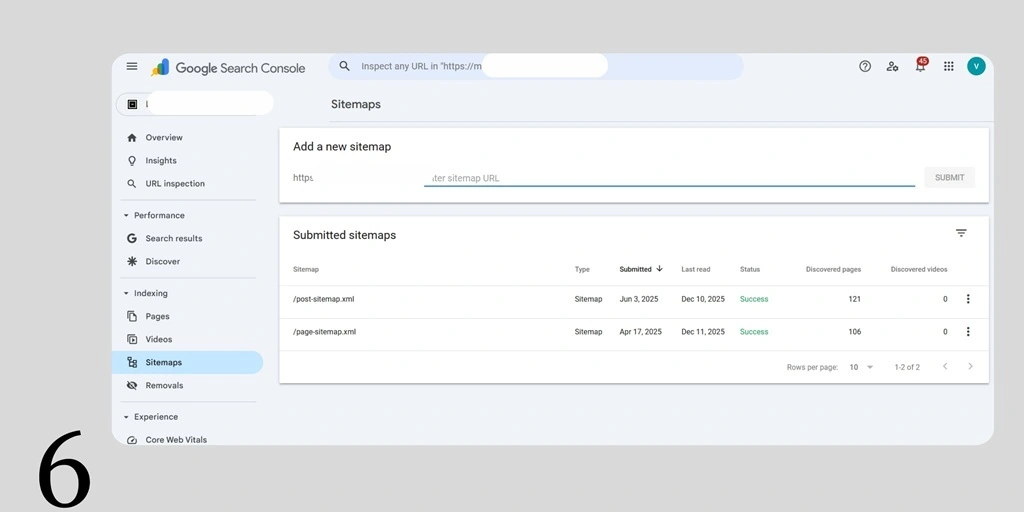Click the account avatar
The width and height of the screenshot is (1024, 512).
click(x=976, y=66)
